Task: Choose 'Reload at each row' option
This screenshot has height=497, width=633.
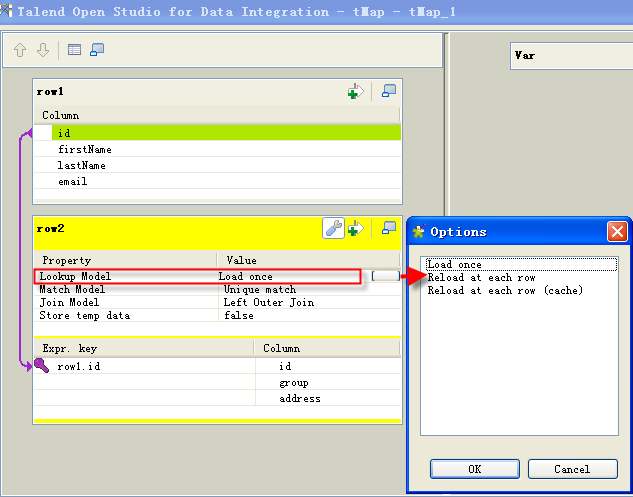Action: click(481, 277)
